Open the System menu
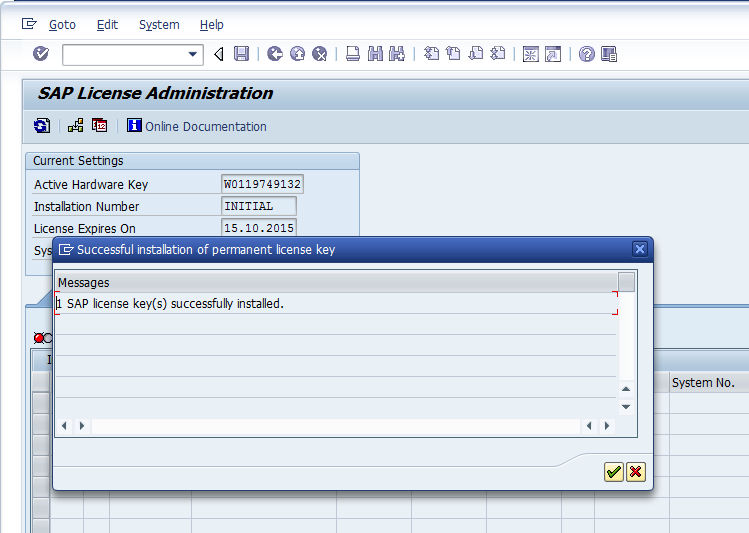 pos(159,24)
